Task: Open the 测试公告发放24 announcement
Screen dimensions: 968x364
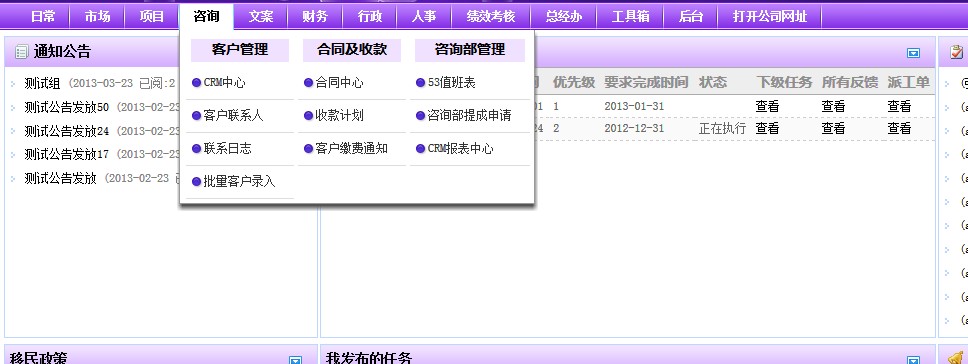Action: (67, 131)
